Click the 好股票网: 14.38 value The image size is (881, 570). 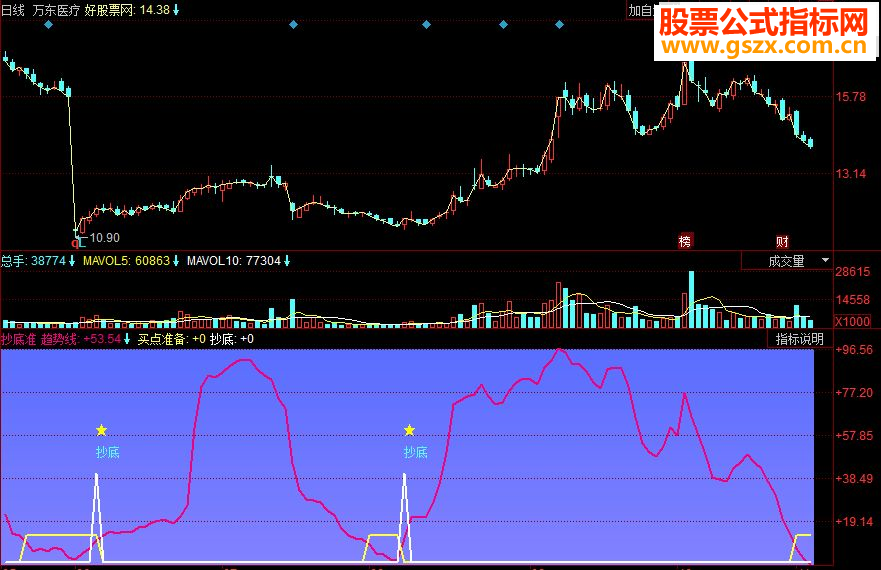tap(132, 10)
